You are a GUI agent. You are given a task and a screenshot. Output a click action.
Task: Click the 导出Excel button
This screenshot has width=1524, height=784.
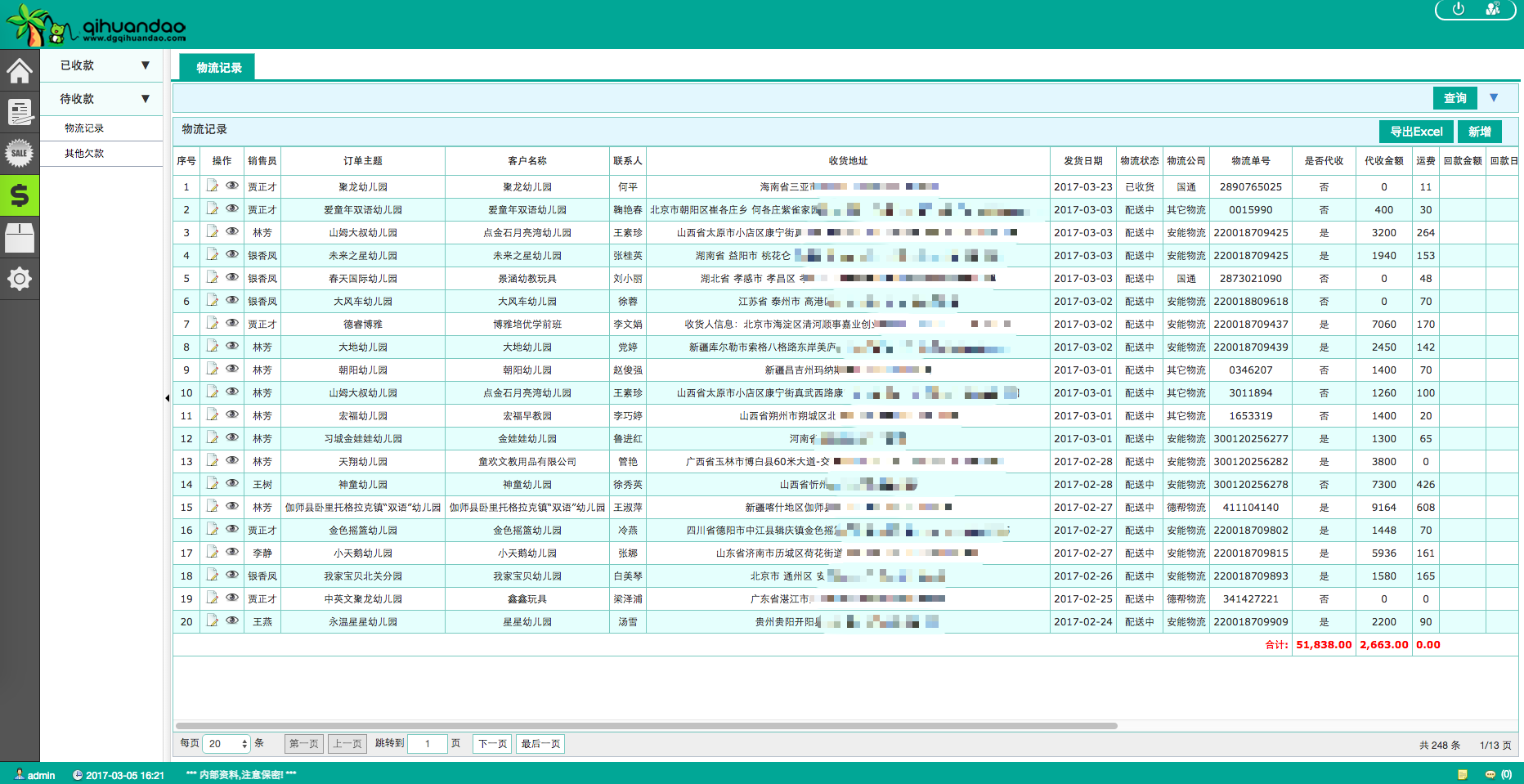pyautogui.click(x=1416, y=132)
